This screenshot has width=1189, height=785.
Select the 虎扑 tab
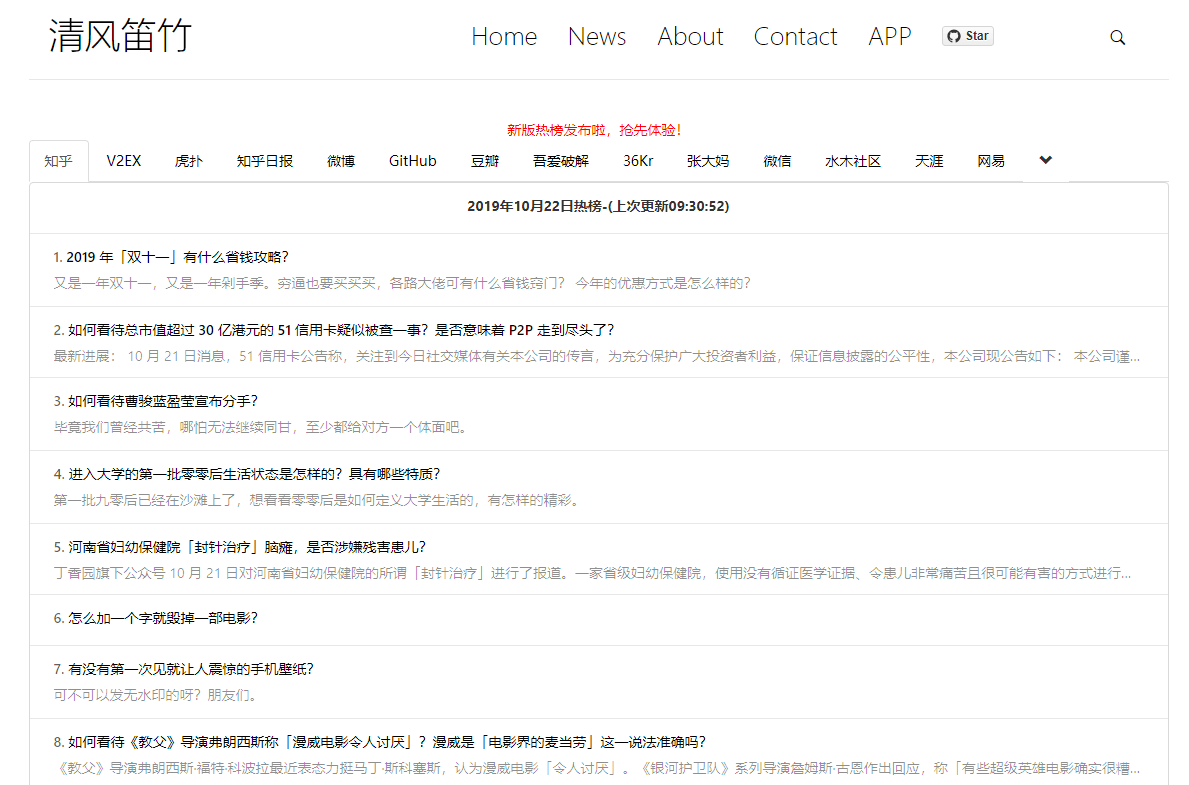[x=188, y=161]
